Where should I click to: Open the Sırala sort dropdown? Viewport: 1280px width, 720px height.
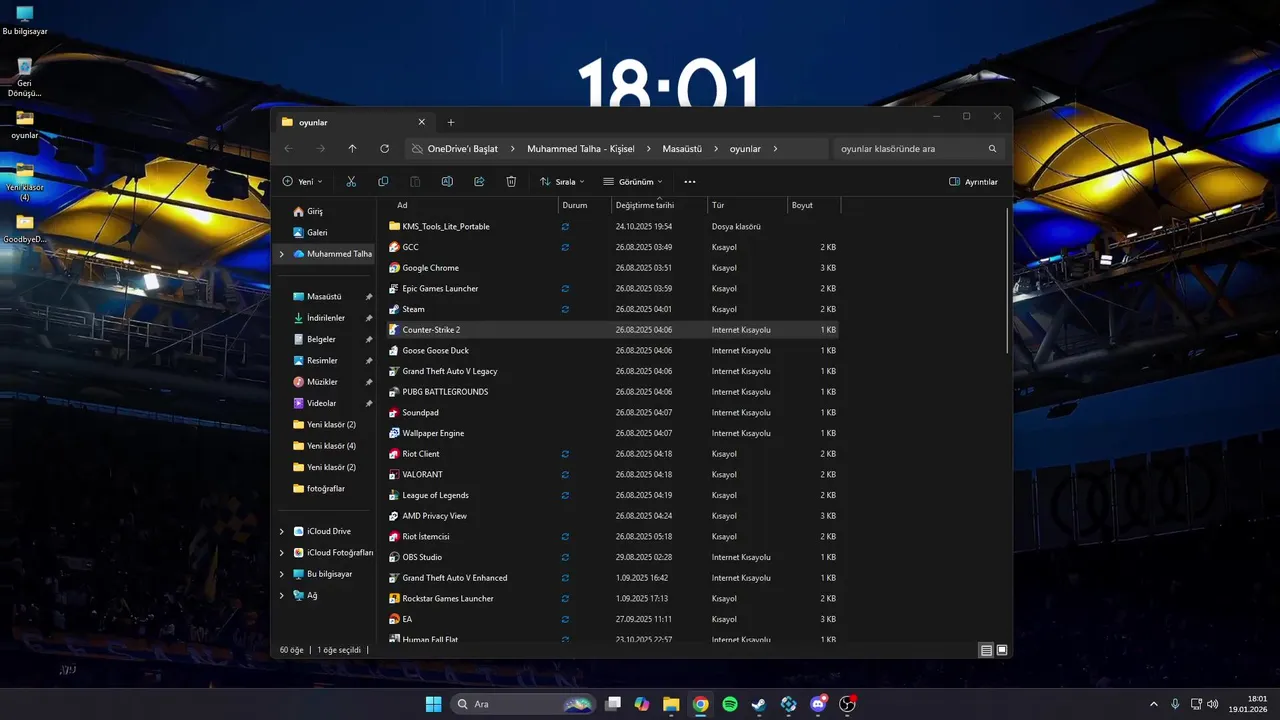(x=562, y=181)
